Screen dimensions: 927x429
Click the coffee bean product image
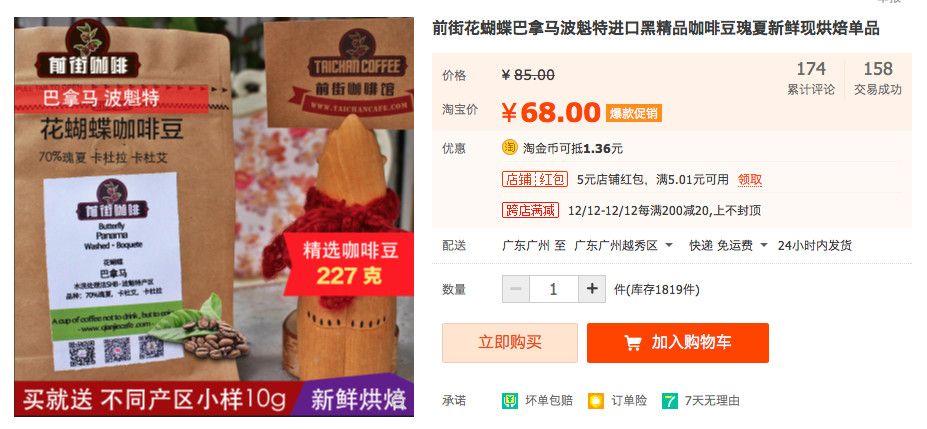pyautogui.click(x=214, y=217)
